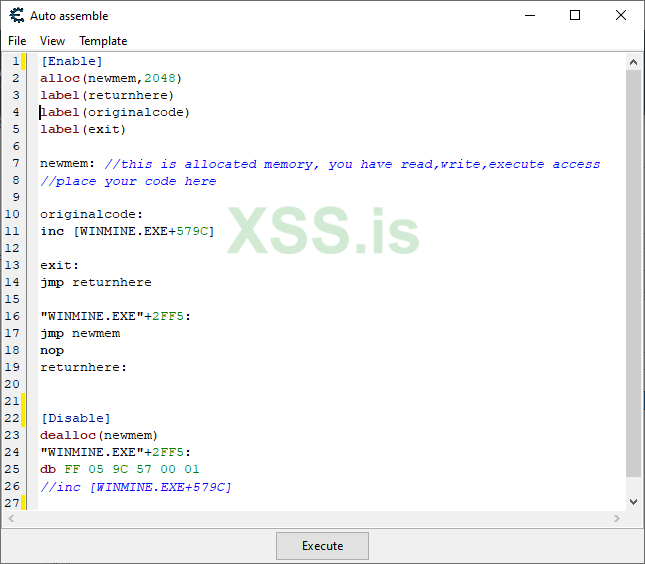645x564 pixels.
Task: Click the 'returnhere:' label line
Action: pyautogui.click(x=84, y=367)
